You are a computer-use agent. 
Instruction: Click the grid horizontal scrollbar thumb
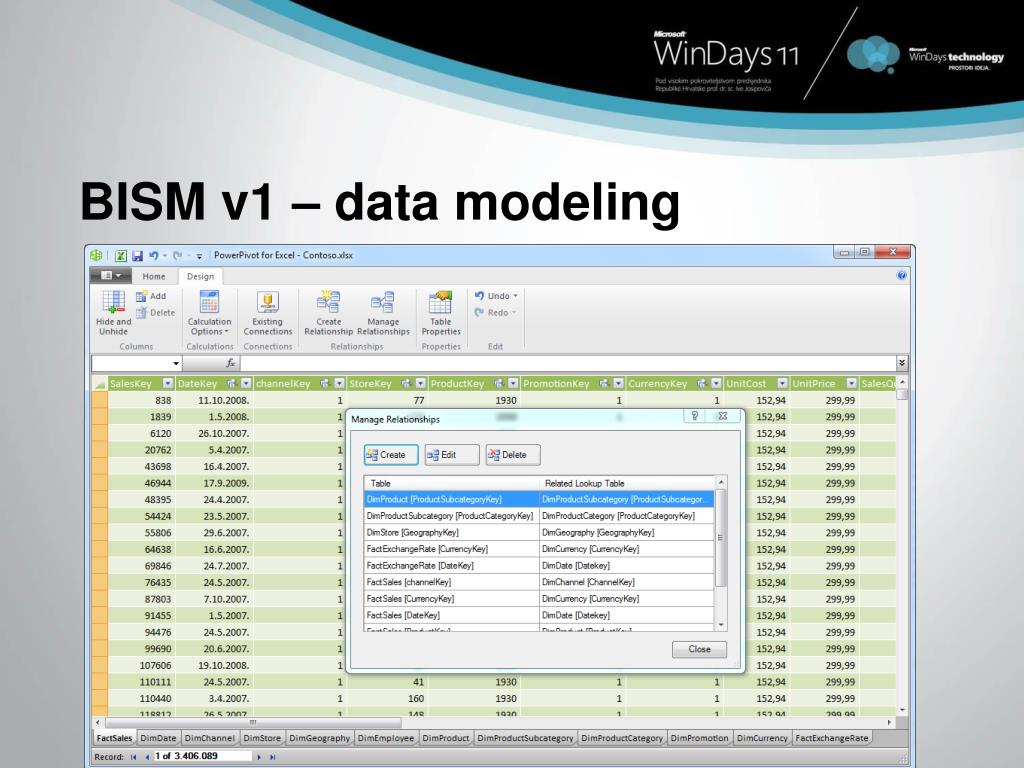tap(253, 722)
